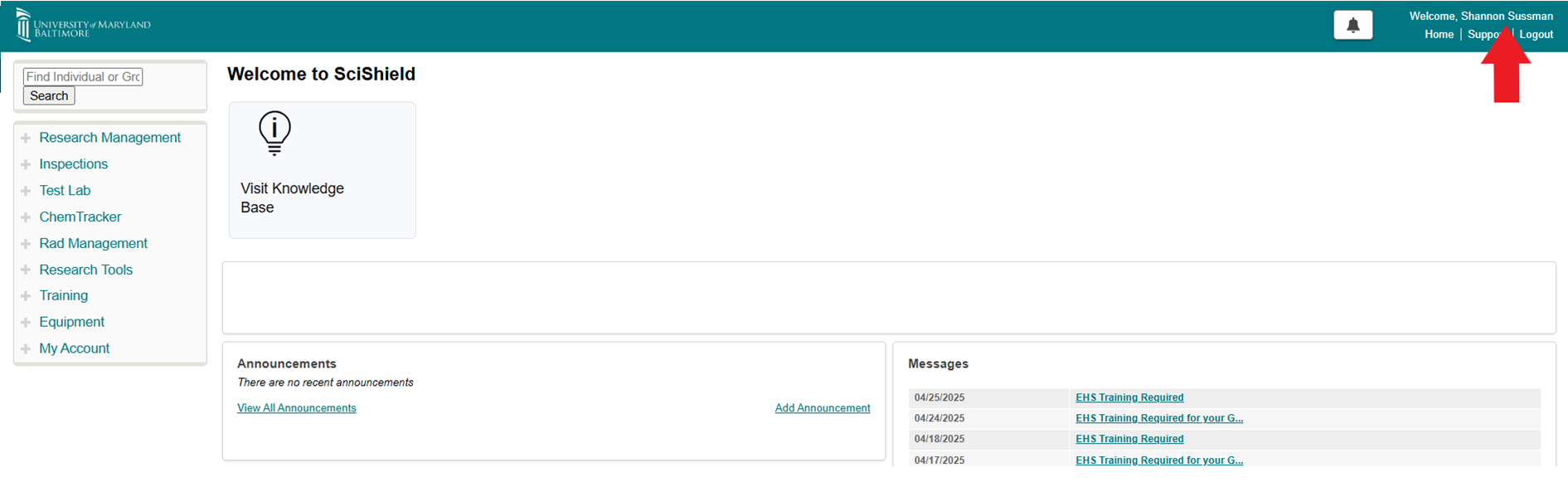Expand the Training plus icon
This screenshot has height=482, width=1568.
tap(26, 296)
